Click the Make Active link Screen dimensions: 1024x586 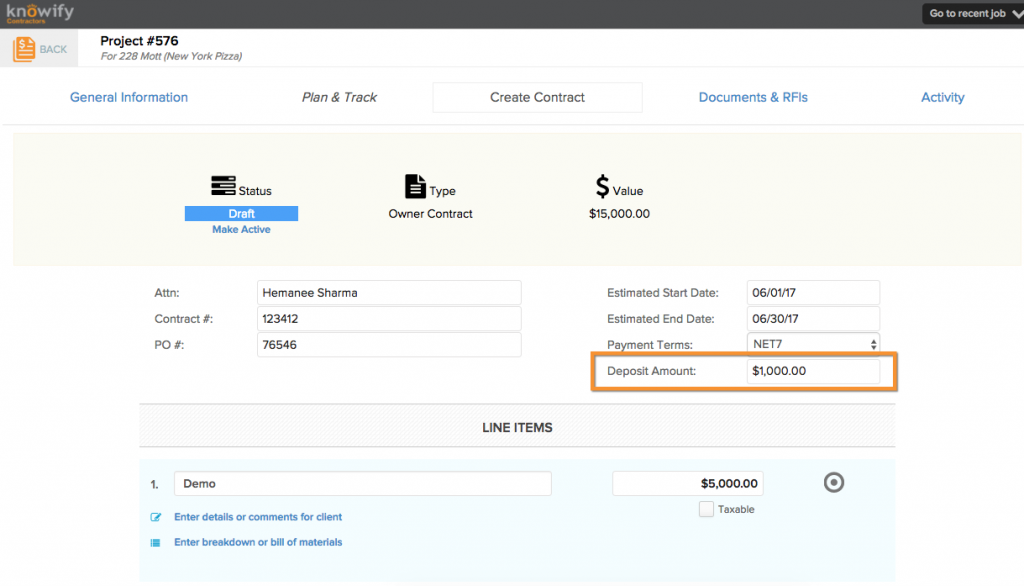(240, 229)
